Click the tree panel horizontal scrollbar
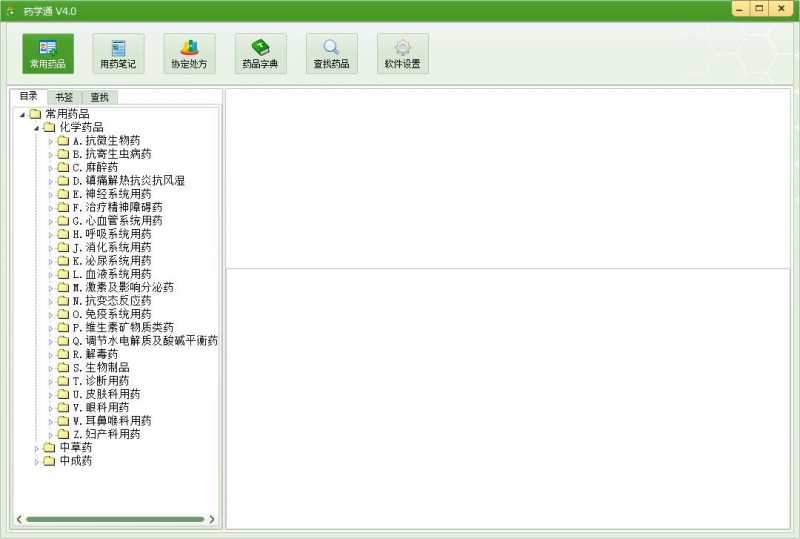This screenshot has height=539, width=800. [114, 520]
